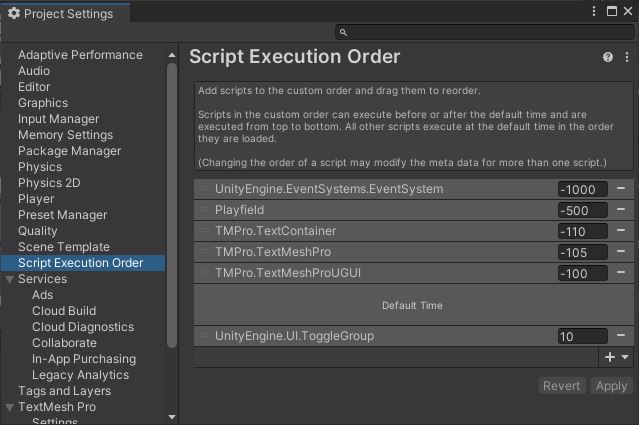
Task: Open Cloud Build service settings
Action: pyautogui.click(x=64, y=311)
